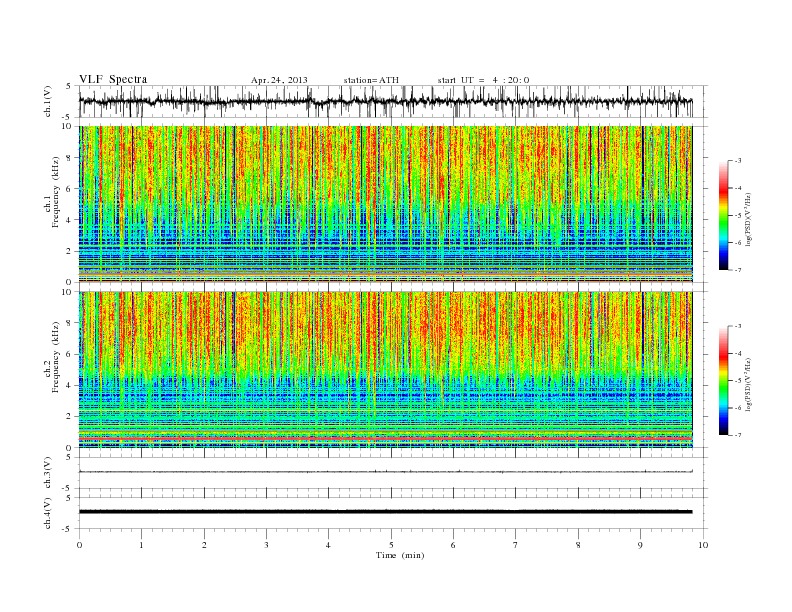792x612 pixels.
Task: Click the ch.1 colorbar -5 tick label
Action: point(738,216)
